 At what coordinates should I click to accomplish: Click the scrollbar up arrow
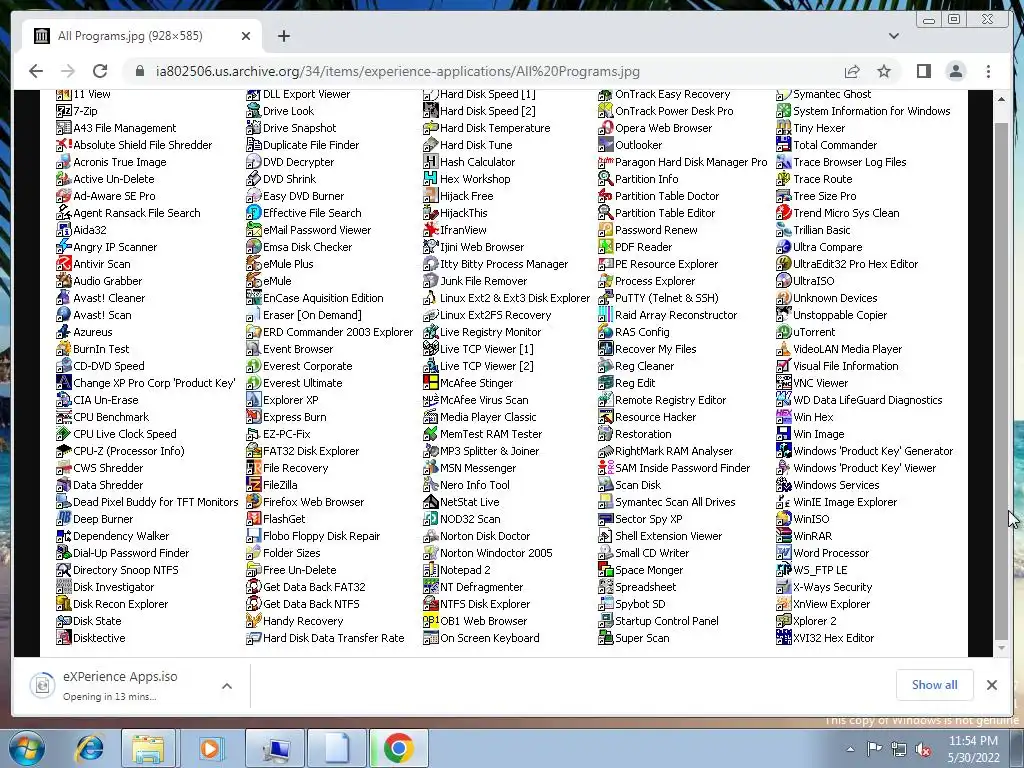(1000, 99)
